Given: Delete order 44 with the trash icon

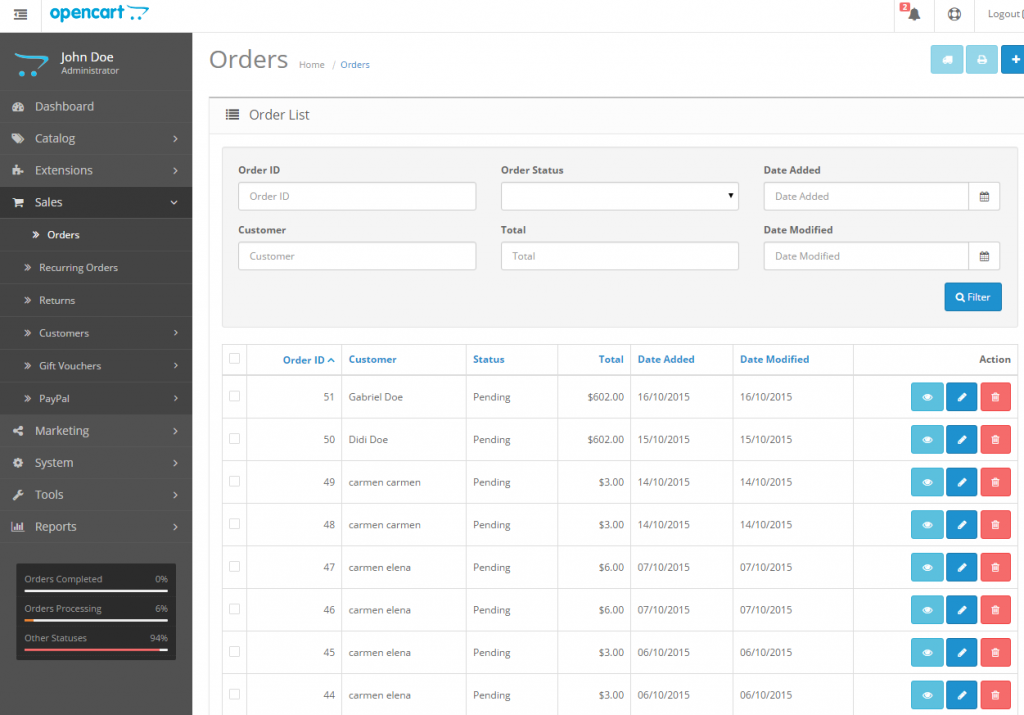Looking at the screenshot, I should pos(995,694).
